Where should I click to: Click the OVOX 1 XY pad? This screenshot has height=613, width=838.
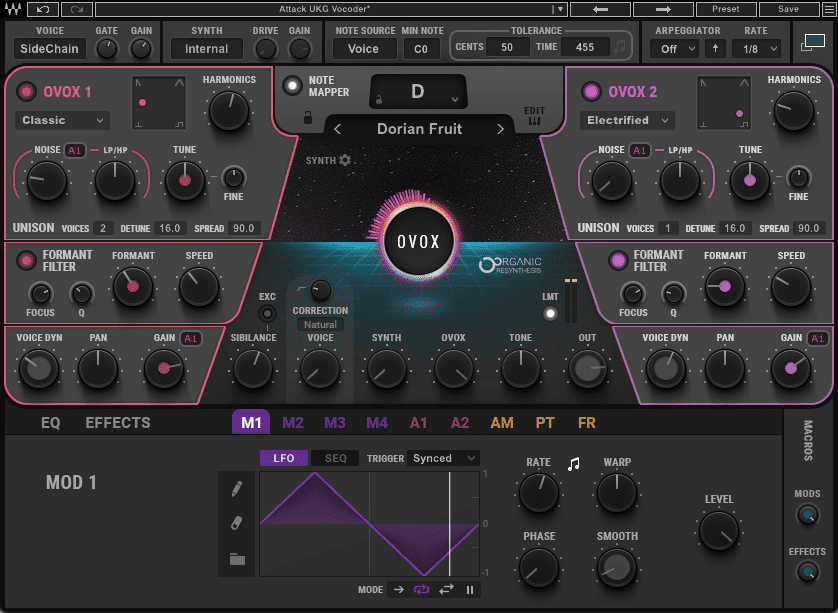click(x=159, y=103)
